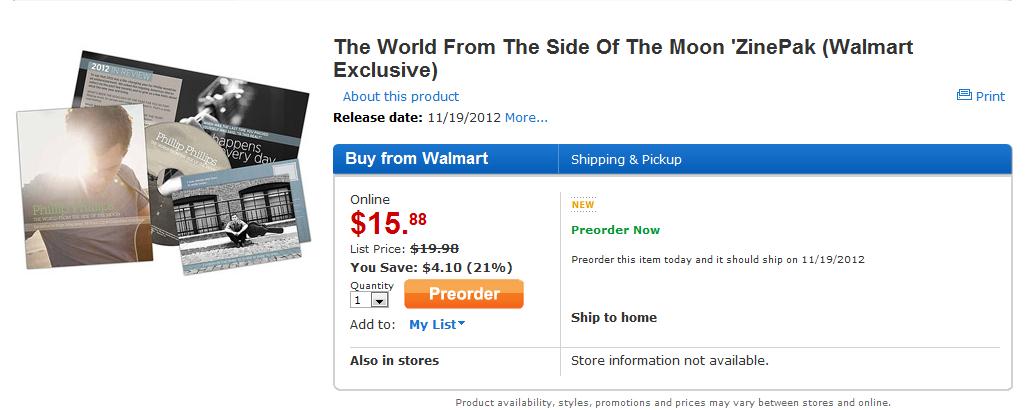Click the Also in stores label
Screen dimensions: 1029x410
click(x=394, y=361)
